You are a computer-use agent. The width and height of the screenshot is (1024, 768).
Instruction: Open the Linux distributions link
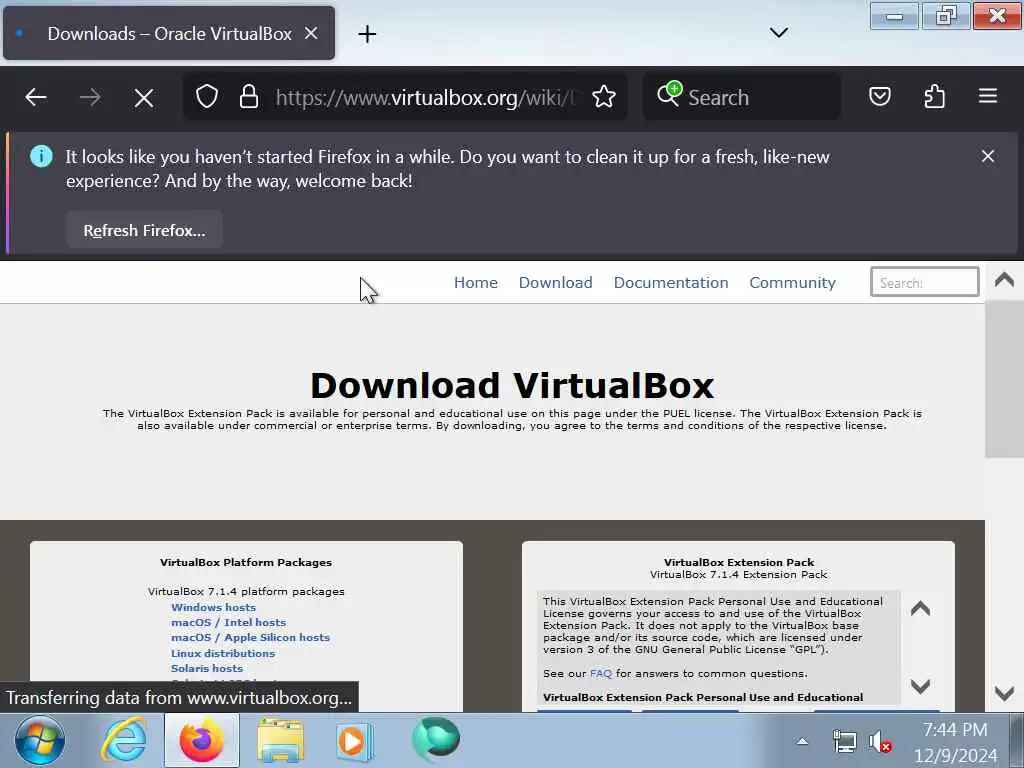pyautogui.click(x=223, y=653)
